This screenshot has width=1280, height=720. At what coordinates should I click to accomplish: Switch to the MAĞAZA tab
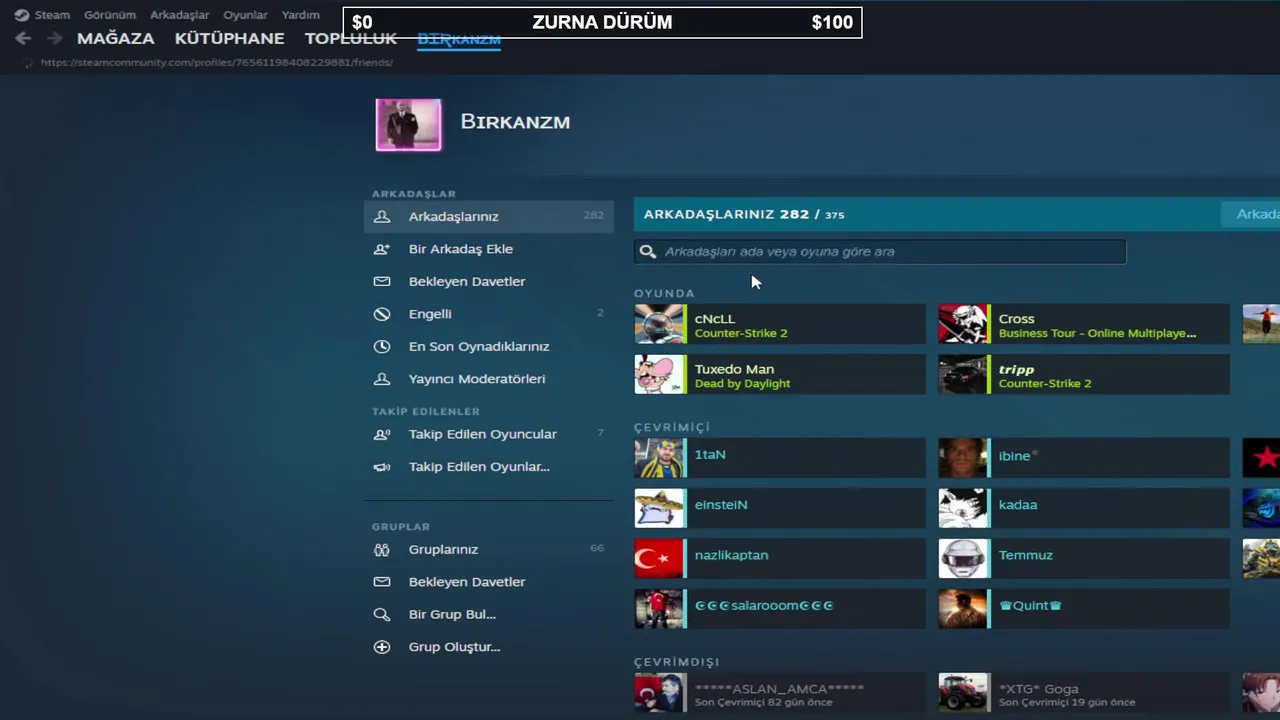click(116, 38)
